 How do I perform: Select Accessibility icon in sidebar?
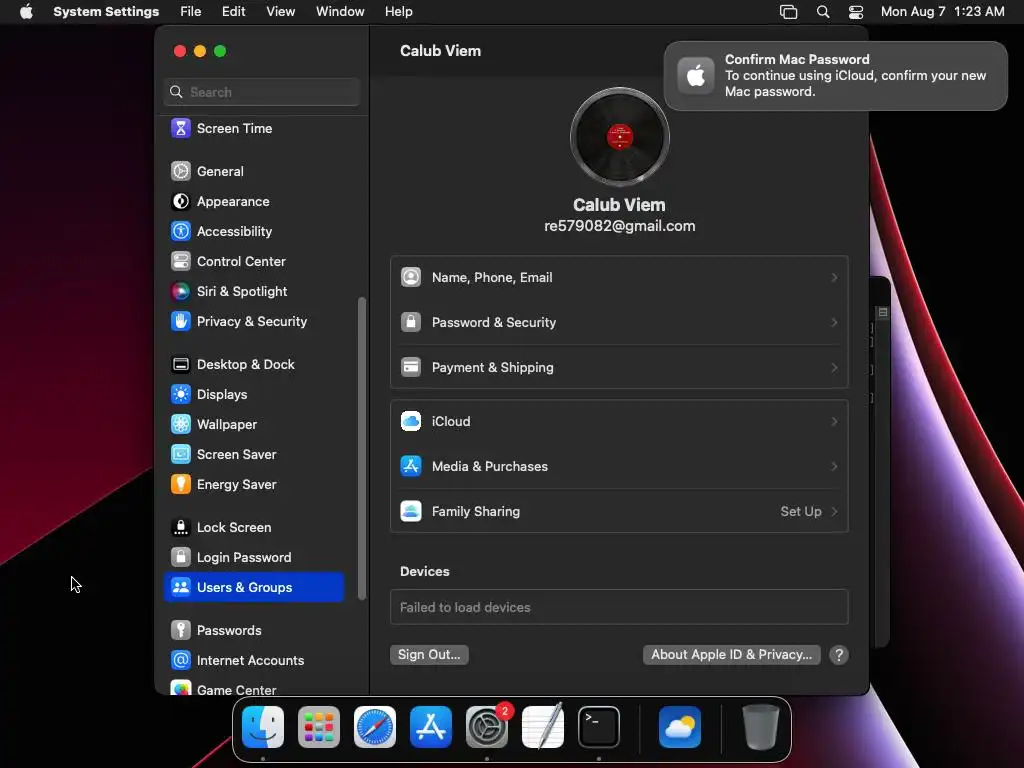click(180, 231)
